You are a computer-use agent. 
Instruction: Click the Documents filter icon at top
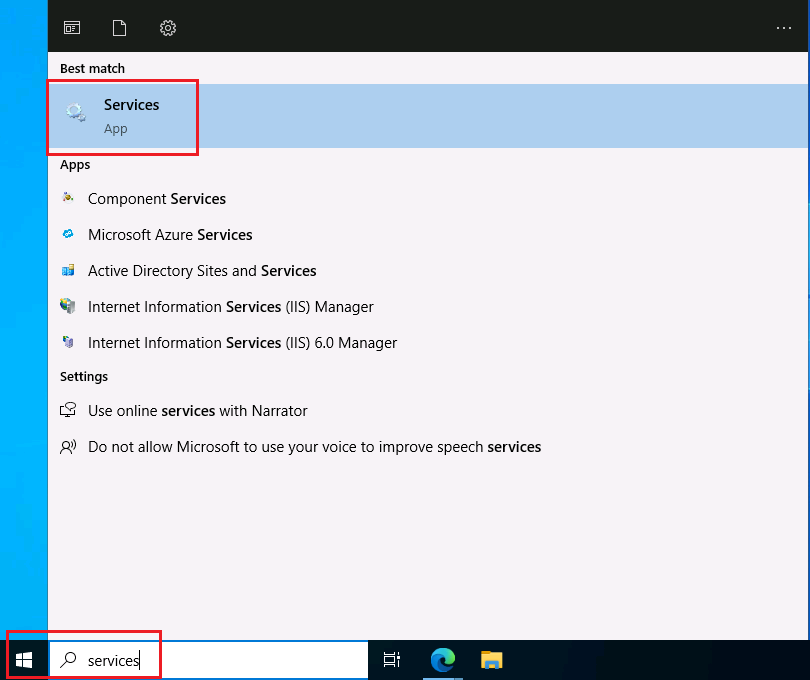(x=119, y=27)
